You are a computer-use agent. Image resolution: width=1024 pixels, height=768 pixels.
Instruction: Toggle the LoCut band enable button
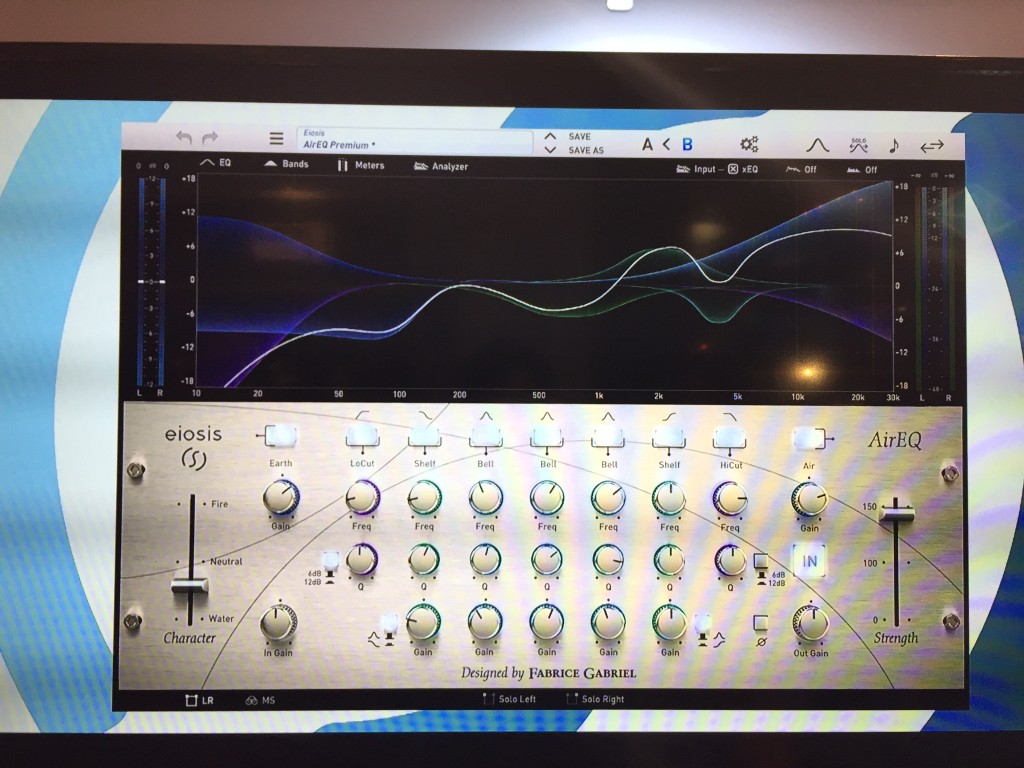click(x=362, y=436)
